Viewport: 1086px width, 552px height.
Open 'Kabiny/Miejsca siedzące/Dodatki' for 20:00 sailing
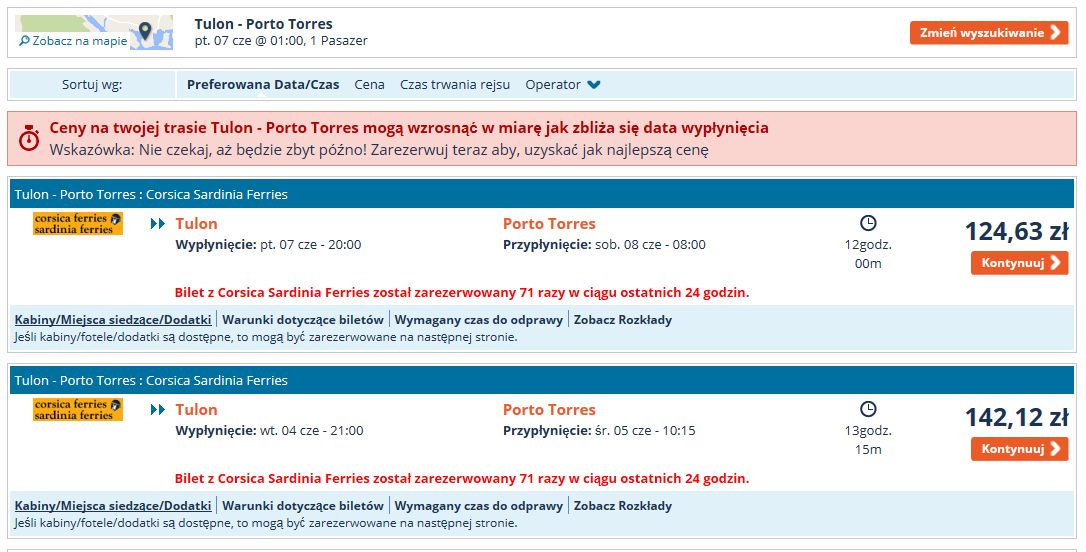(113, 320)
